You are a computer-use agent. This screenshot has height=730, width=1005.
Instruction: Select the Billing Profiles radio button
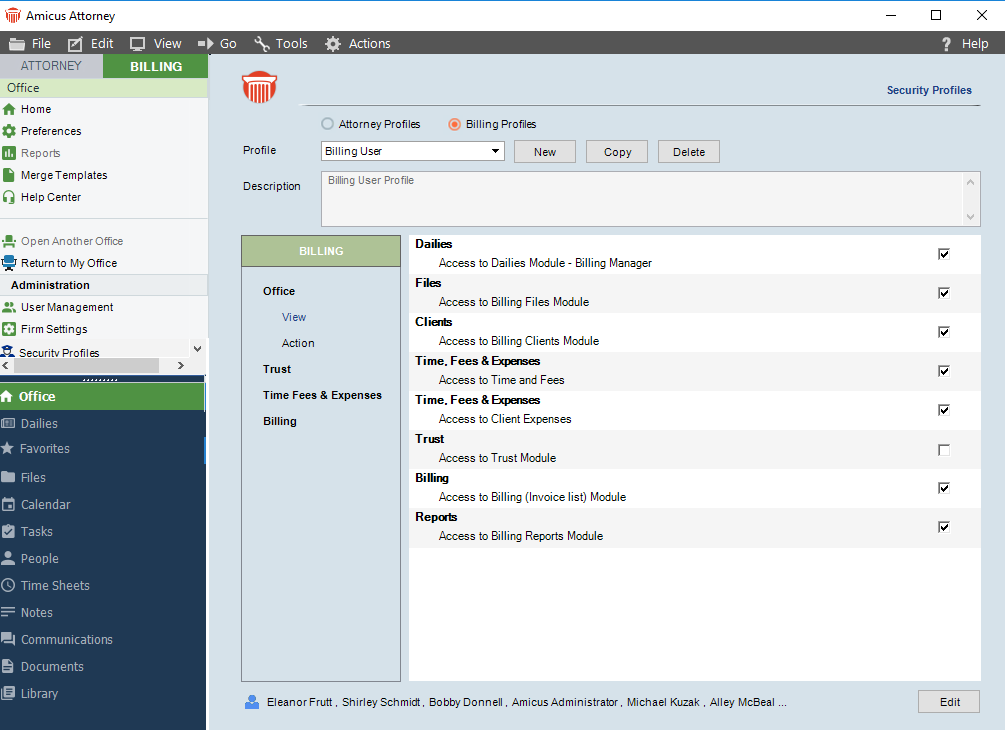pos(454,124)
